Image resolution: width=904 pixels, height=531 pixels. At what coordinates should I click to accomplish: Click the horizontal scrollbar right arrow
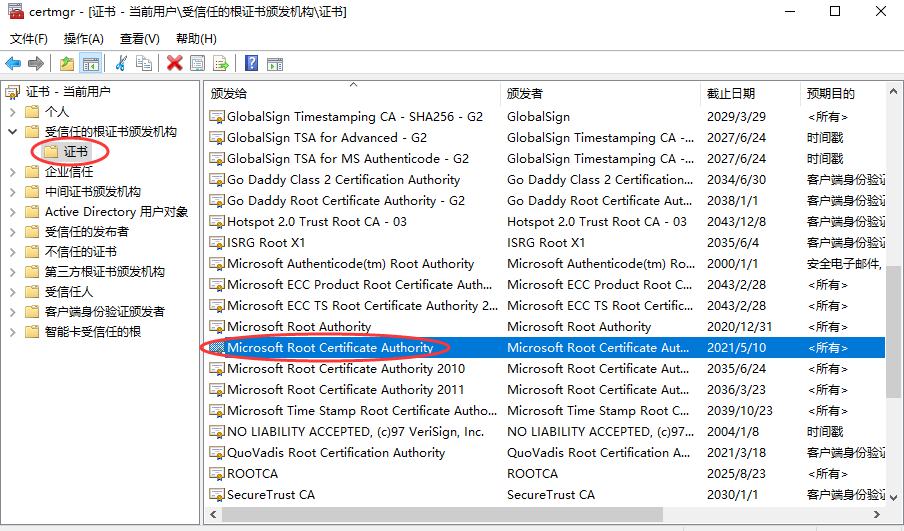[877, 514]
